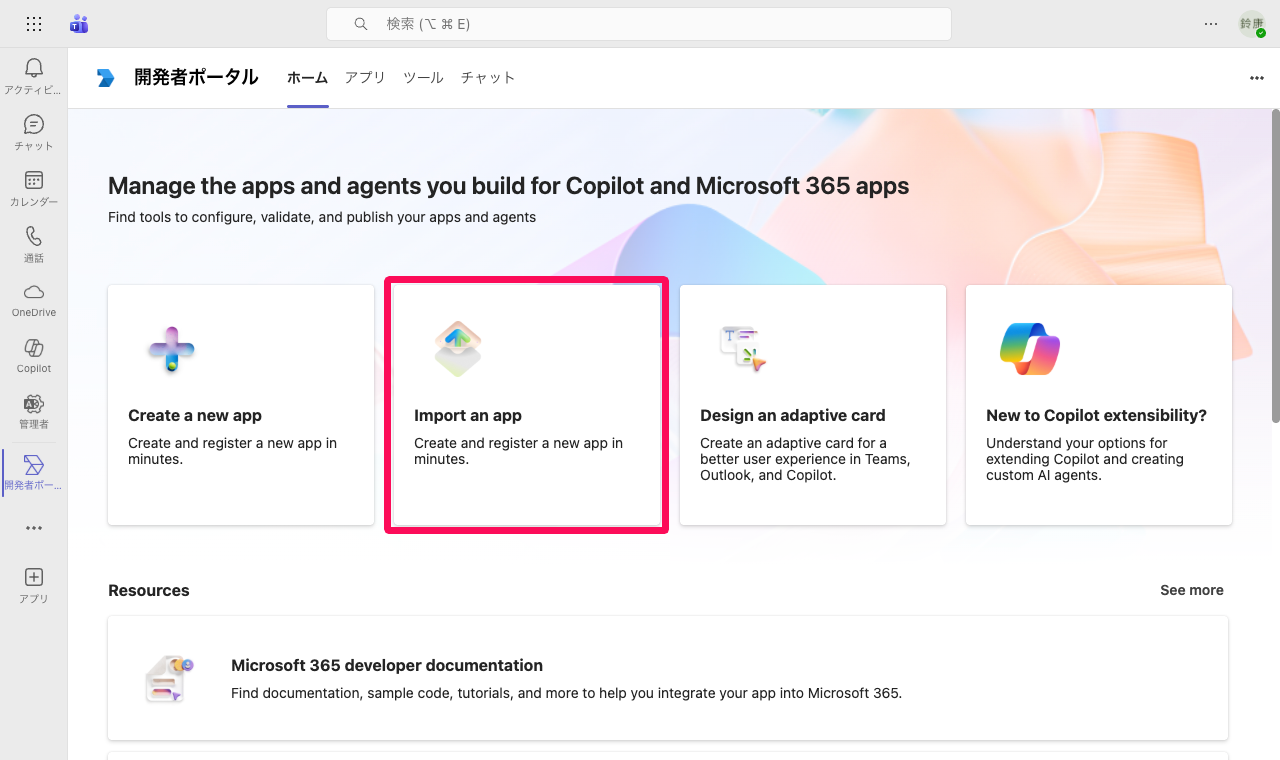1280x760 pixels.
Task: Switch to the アプリ tab
Action: (x=365, y=78)
